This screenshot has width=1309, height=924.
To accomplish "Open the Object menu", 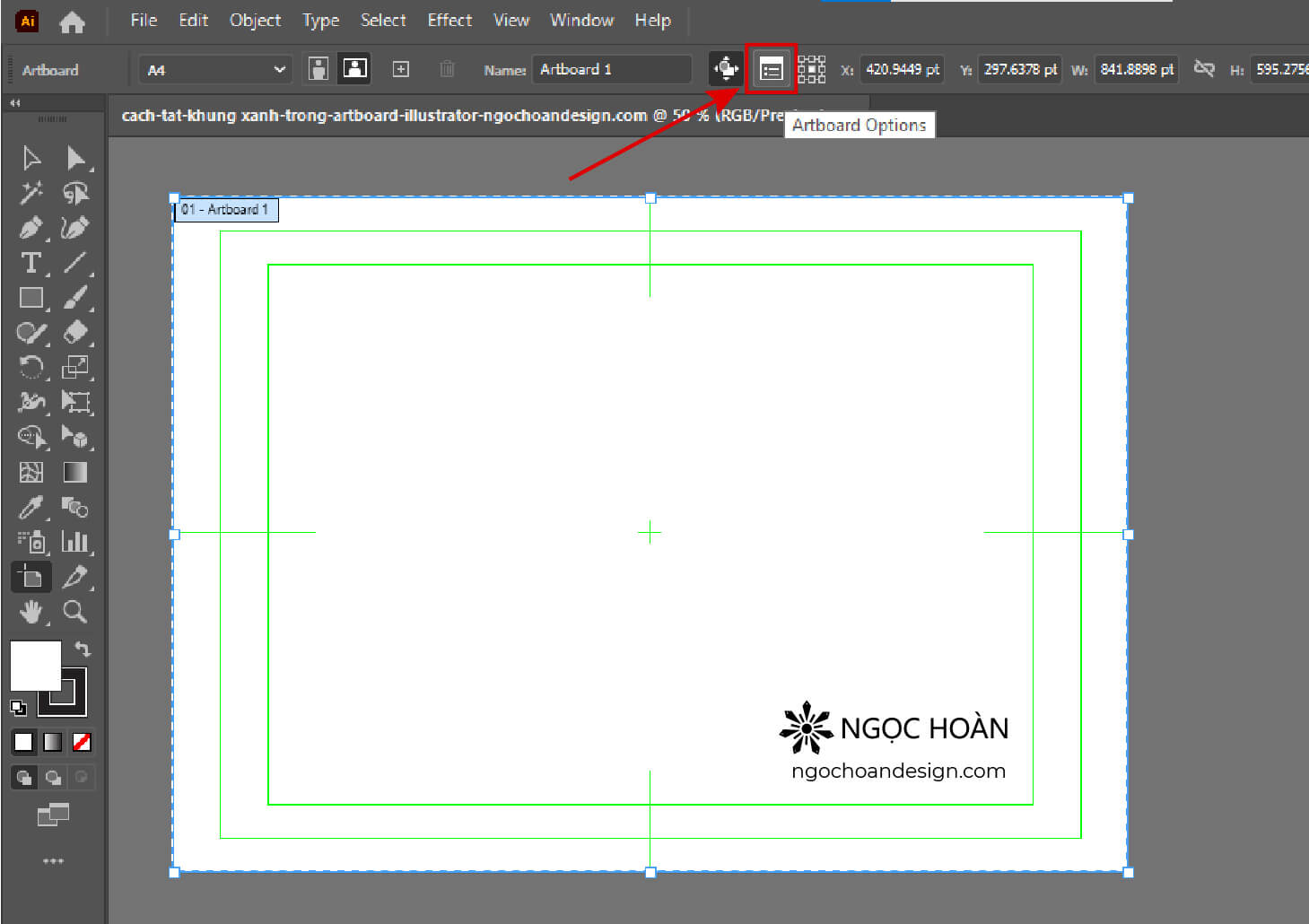I will click(255, 20).
